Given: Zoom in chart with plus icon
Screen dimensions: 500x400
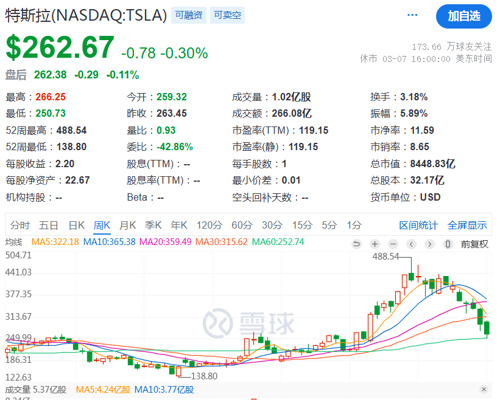Looking at the screenshot, I should (x=375, y=244).
